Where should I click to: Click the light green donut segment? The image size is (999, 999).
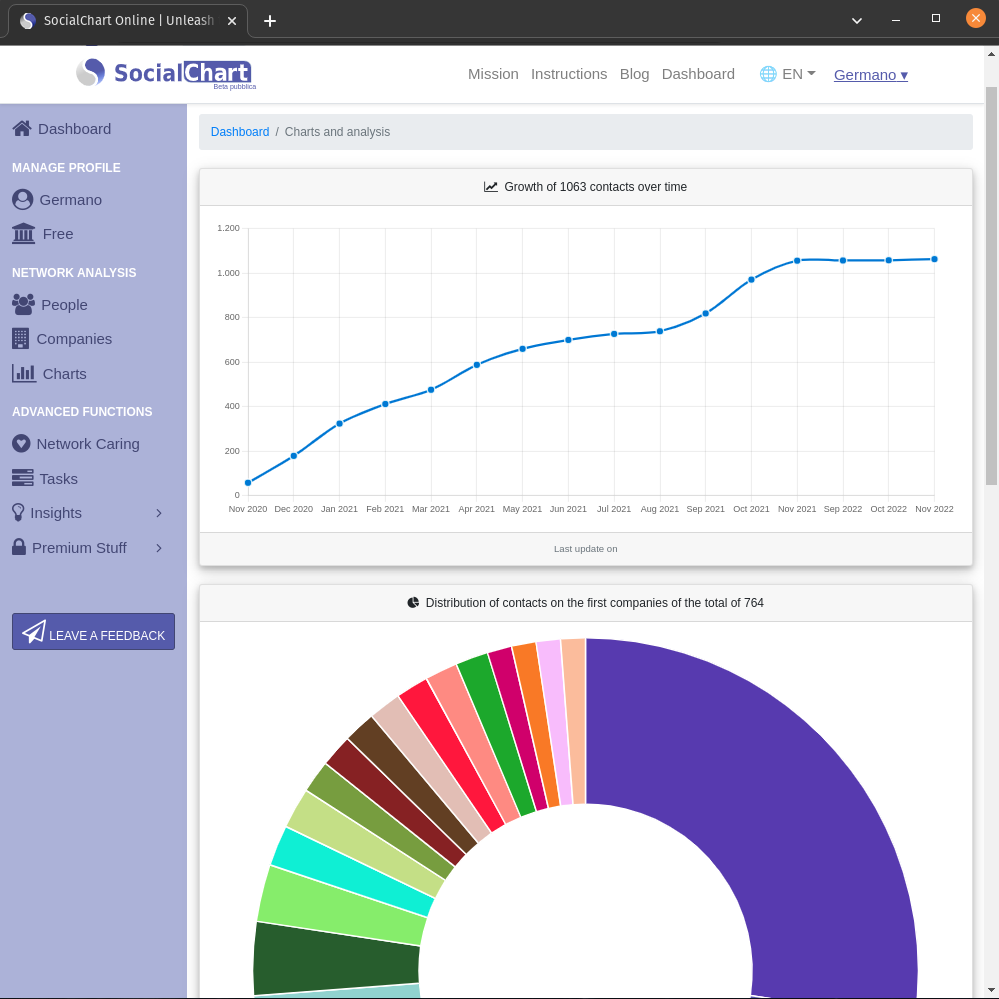pyautogui.click(x=342, y=905)
